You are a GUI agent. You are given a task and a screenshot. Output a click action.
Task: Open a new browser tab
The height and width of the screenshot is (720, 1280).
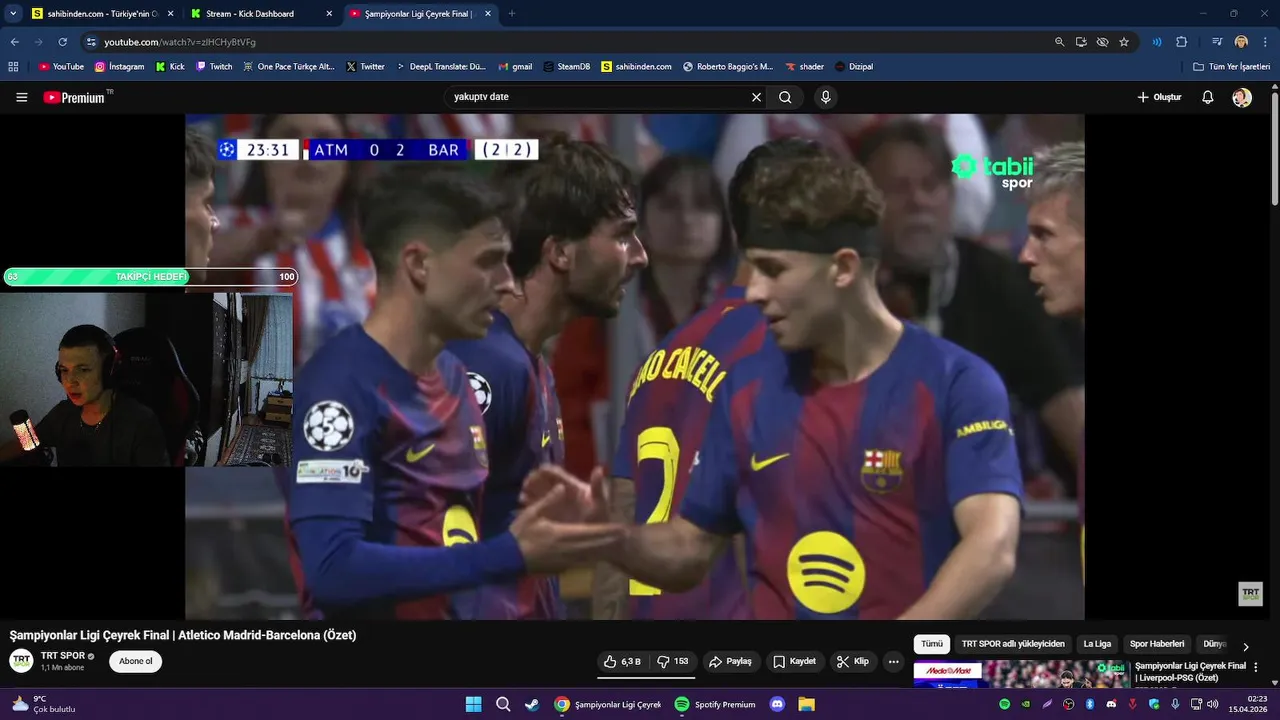coord(512,14)
